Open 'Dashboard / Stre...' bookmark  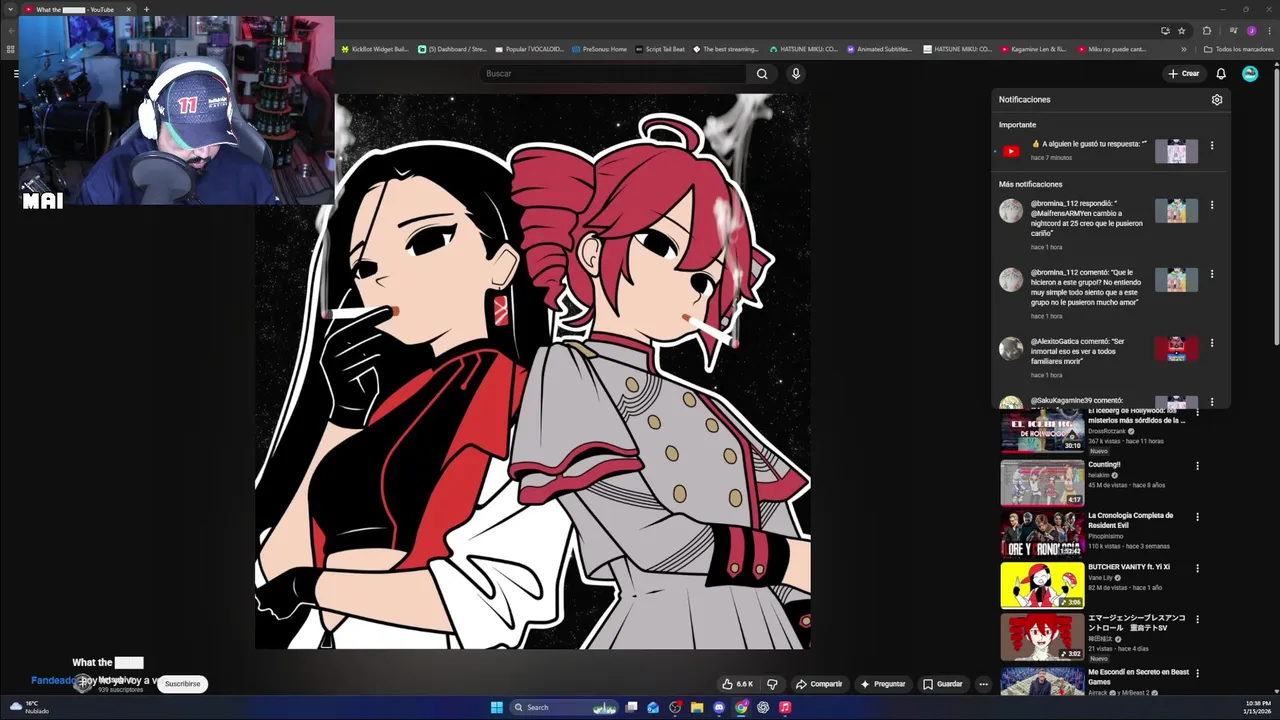452,49
